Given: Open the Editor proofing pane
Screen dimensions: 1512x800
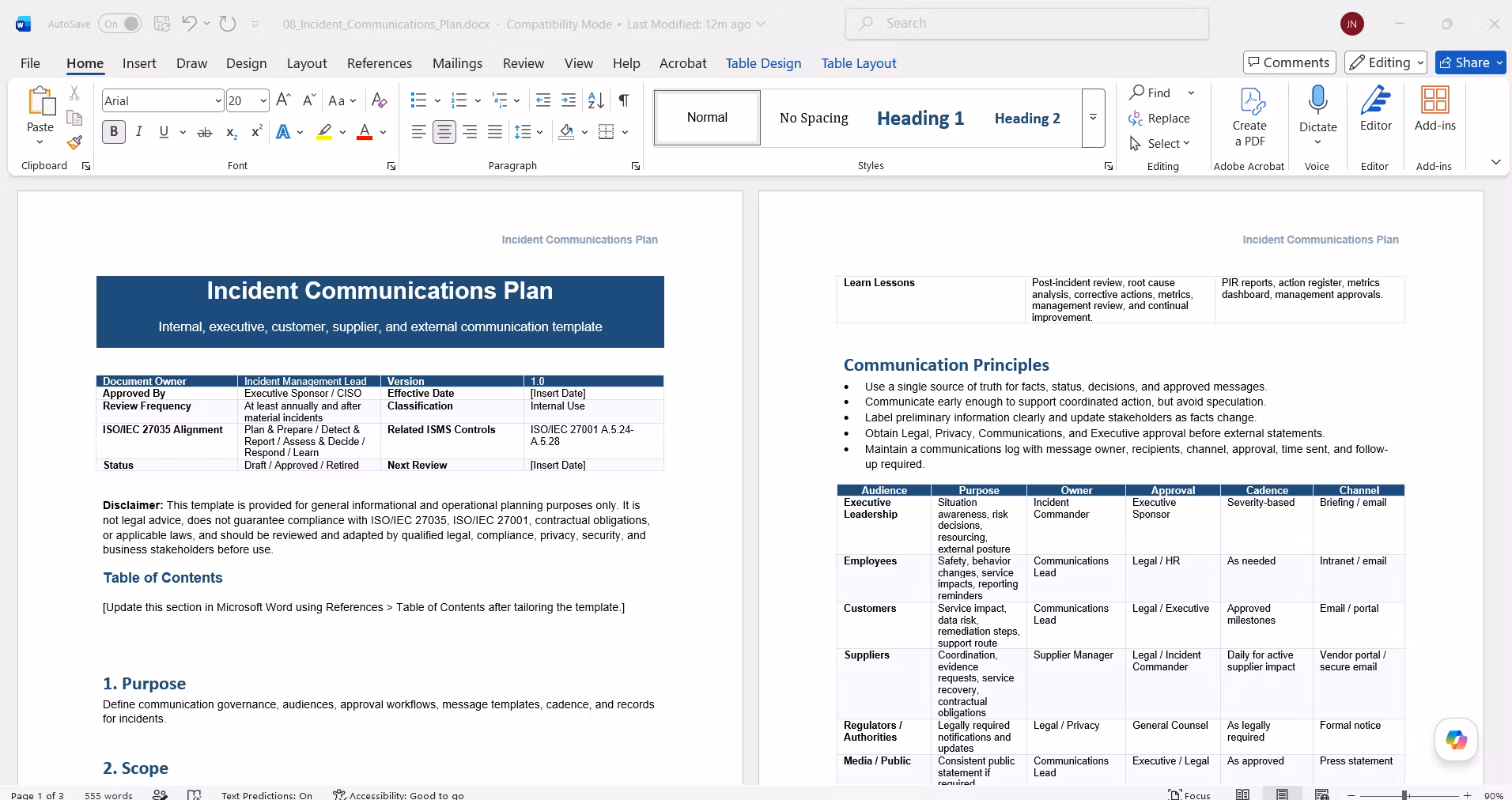Looking at the screenshot, I should click(x=1376, y=109).
